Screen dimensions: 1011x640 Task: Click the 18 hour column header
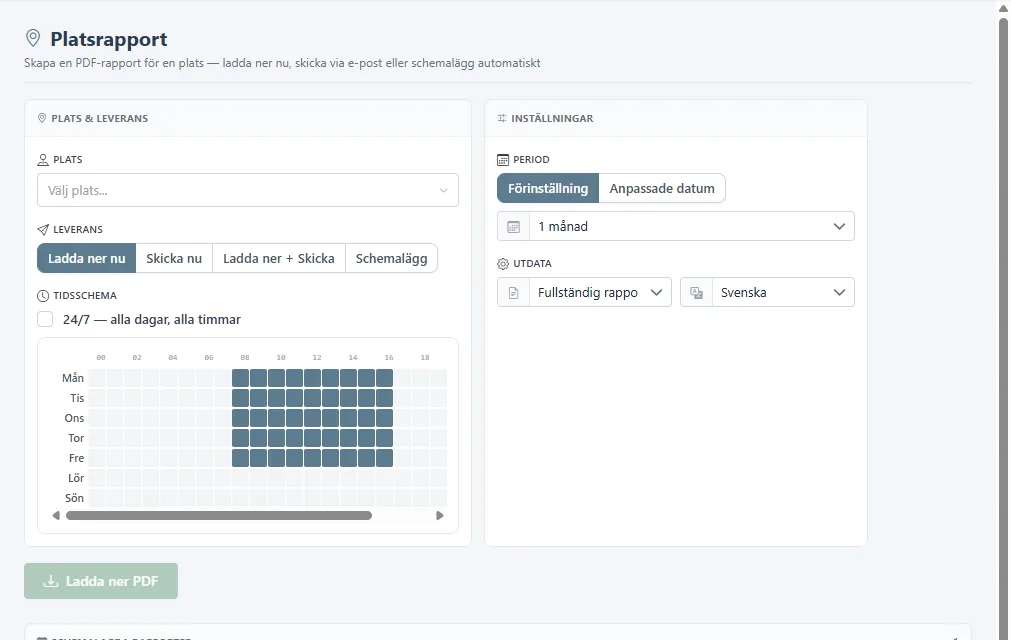click(x=425, y=358)
